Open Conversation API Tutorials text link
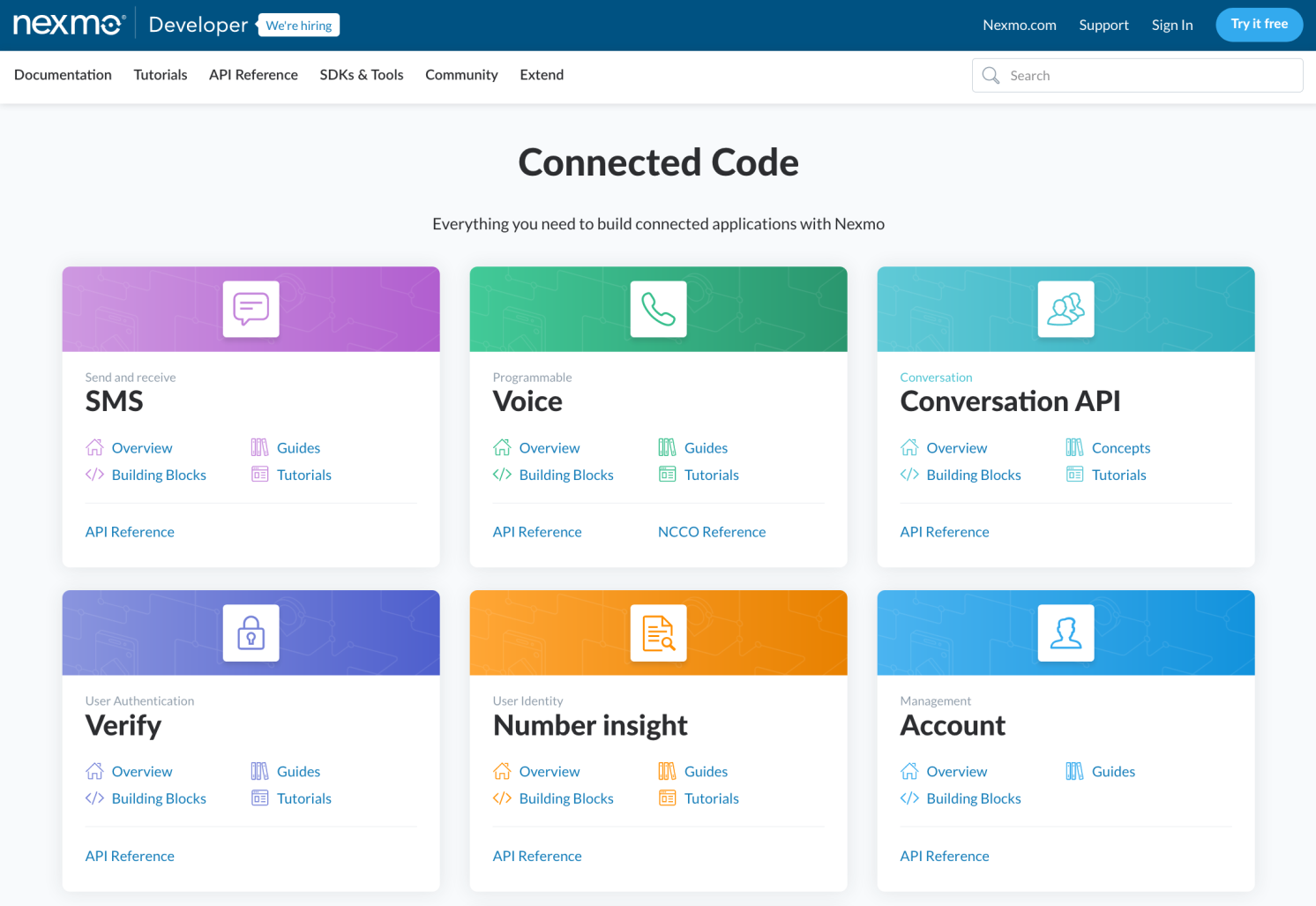The width and height of the screenshot is (1316, 906). click(x=1119, y=475)
